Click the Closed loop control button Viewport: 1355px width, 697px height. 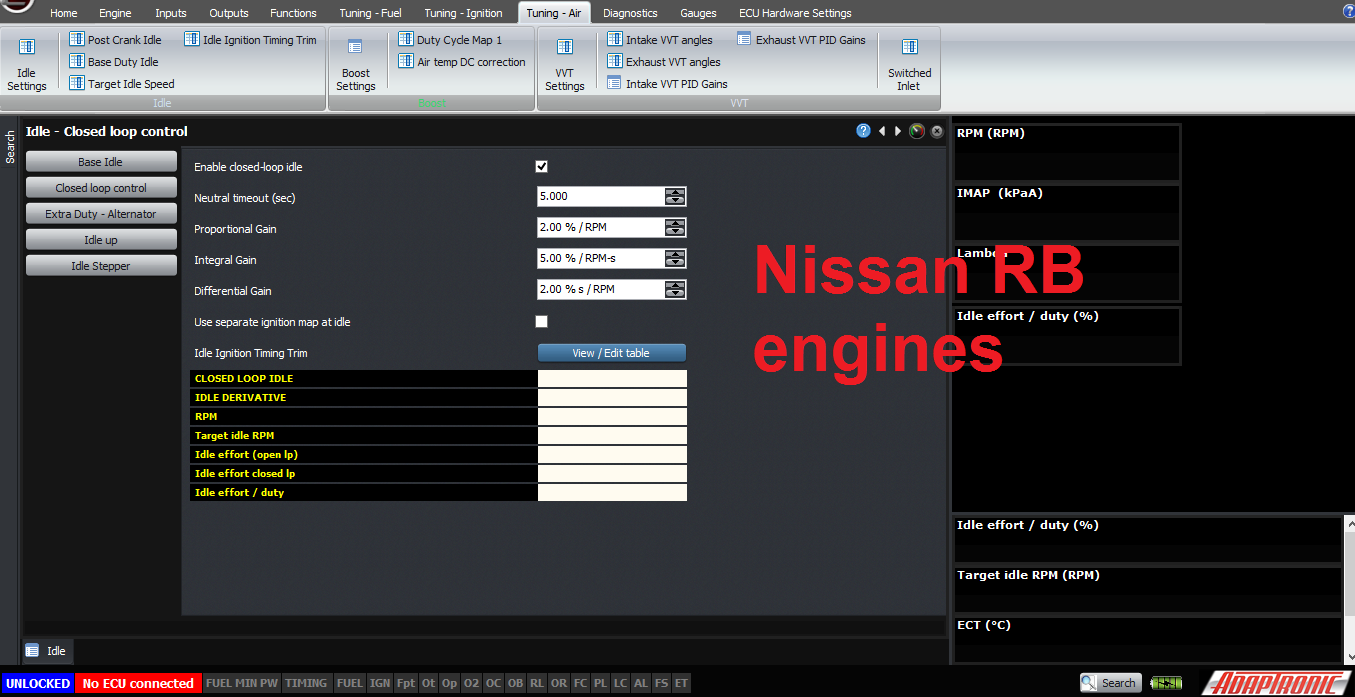pos(101,188)
